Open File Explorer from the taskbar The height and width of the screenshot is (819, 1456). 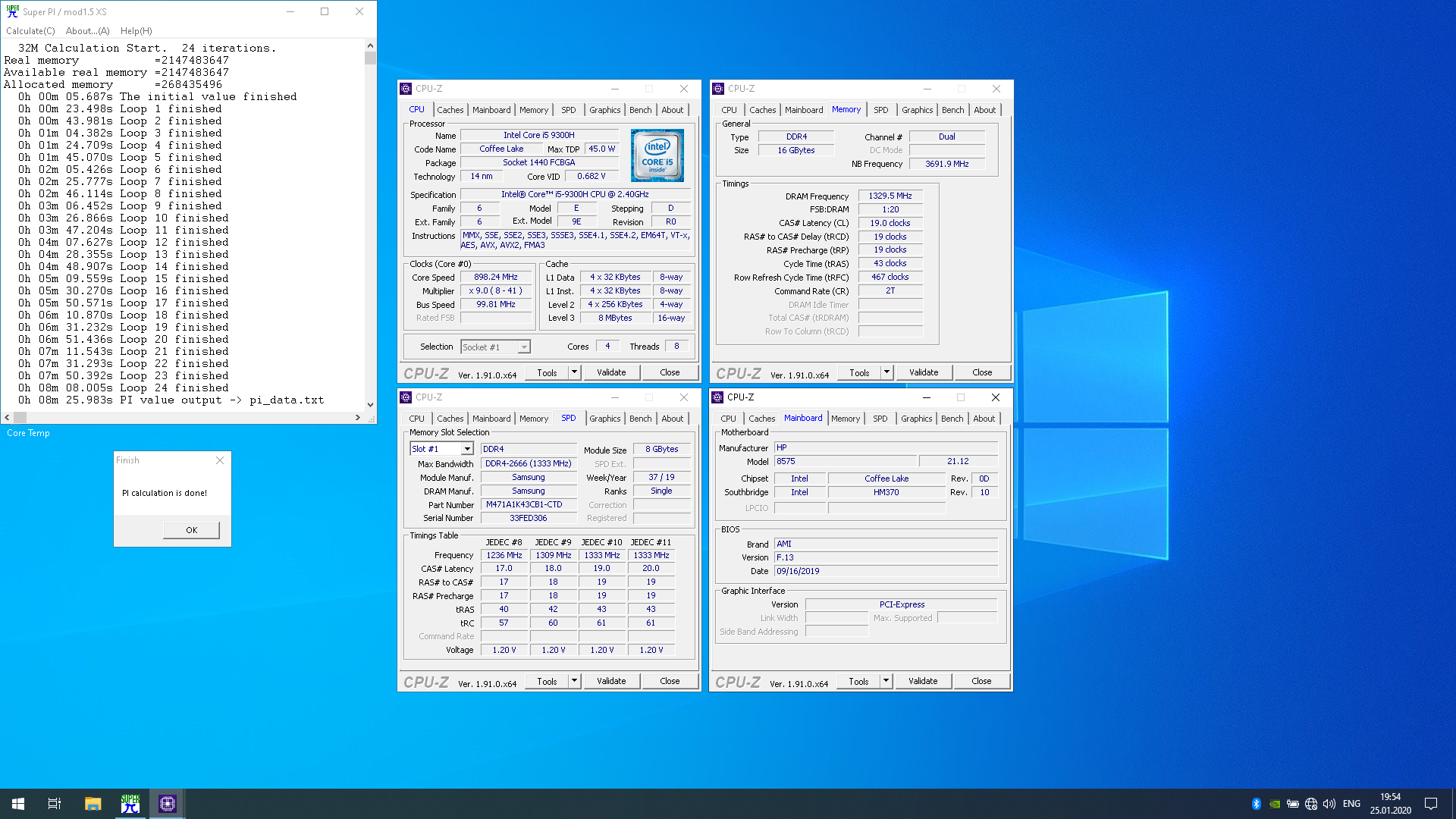coord(93,804)
